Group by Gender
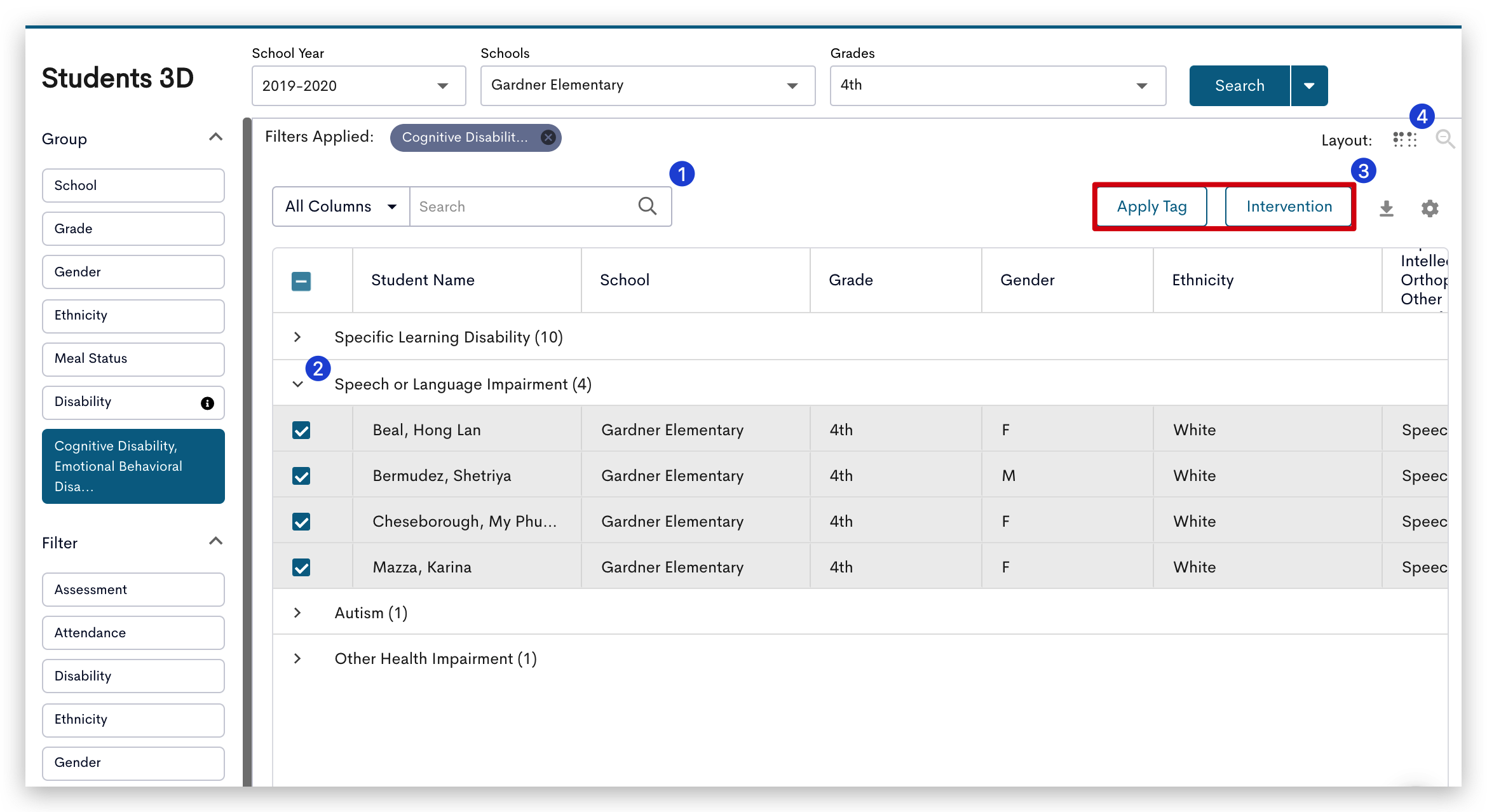The width and height of the screenshot is (1487, 812). pos(133,272)
